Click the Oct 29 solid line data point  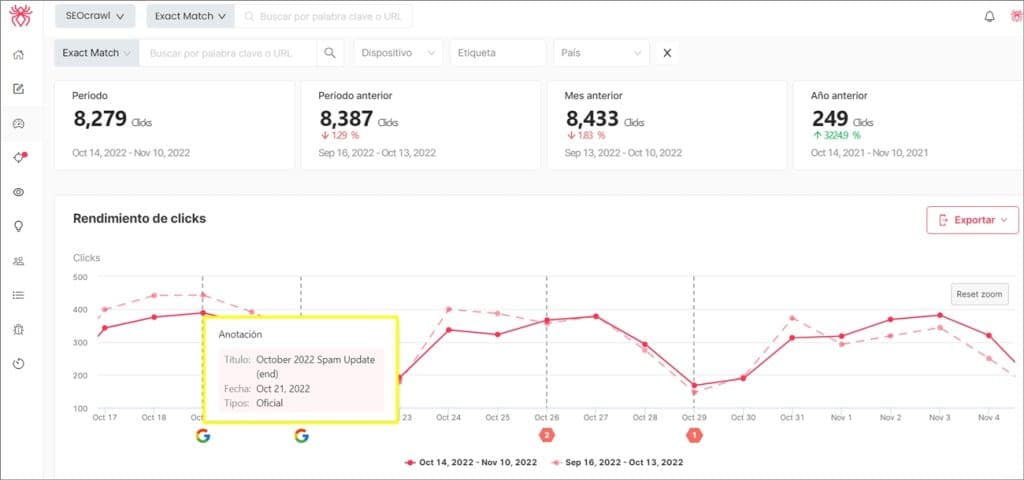tap(694, 385)
